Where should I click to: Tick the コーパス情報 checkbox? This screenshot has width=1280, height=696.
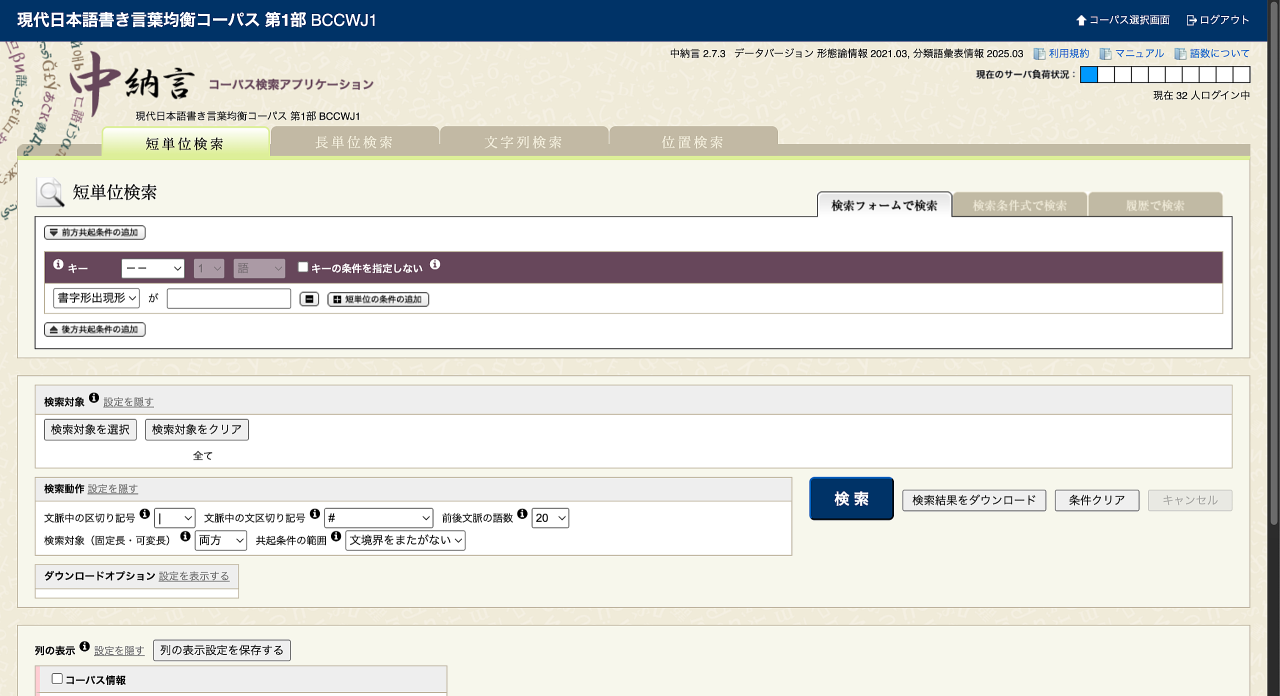[57, 678]
